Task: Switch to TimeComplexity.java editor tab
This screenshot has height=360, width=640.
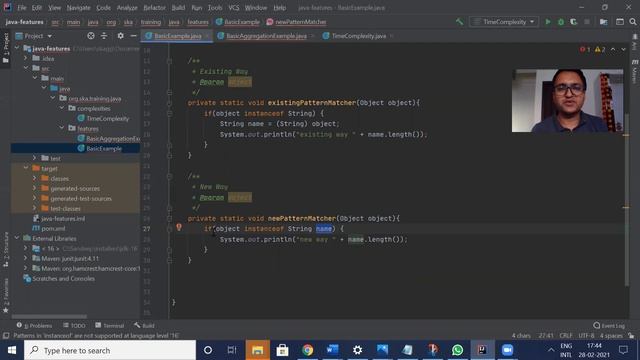Action: pos(359,36)
